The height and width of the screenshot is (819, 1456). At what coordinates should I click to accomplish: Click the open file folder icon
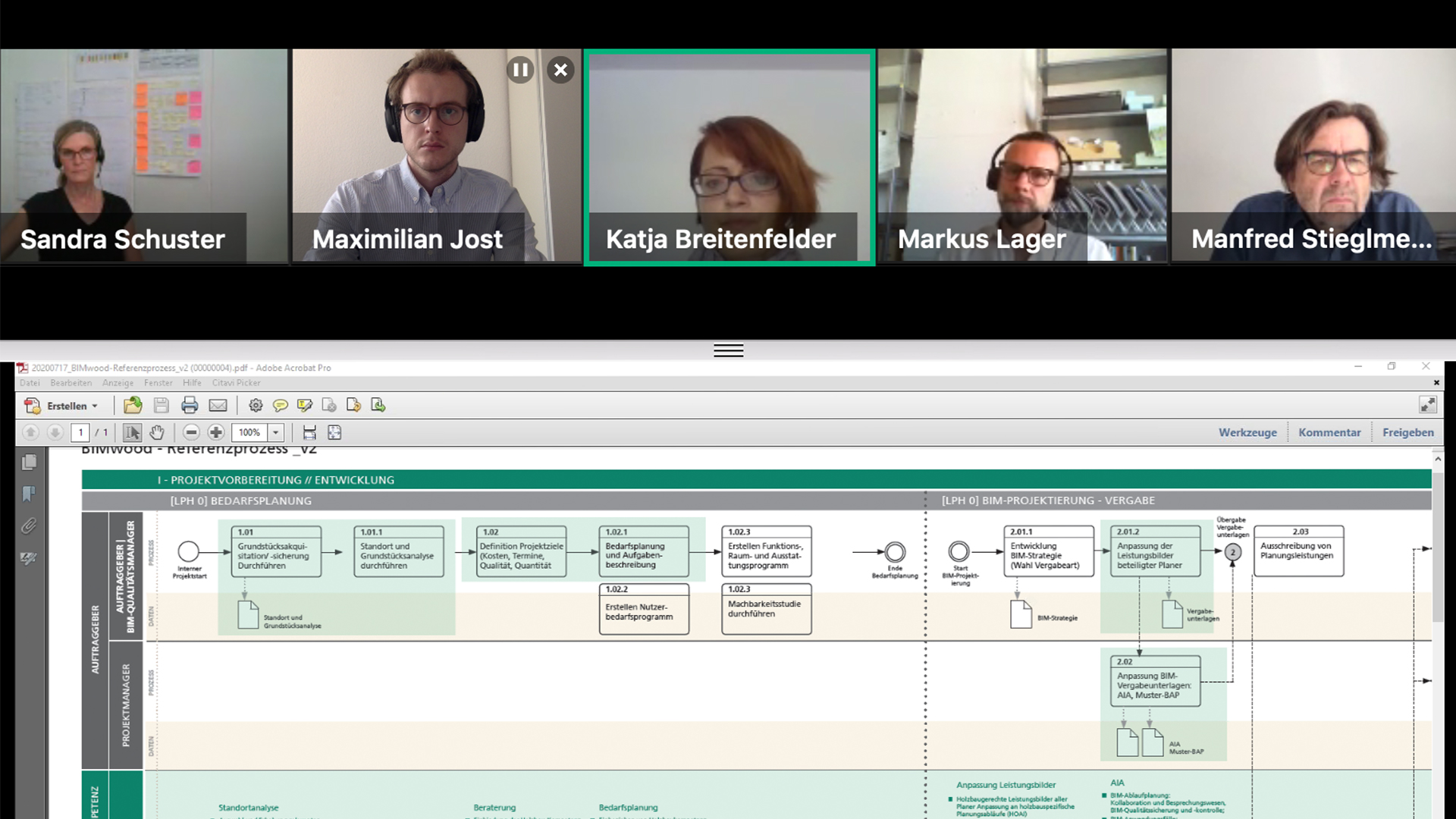pos(133,405)
